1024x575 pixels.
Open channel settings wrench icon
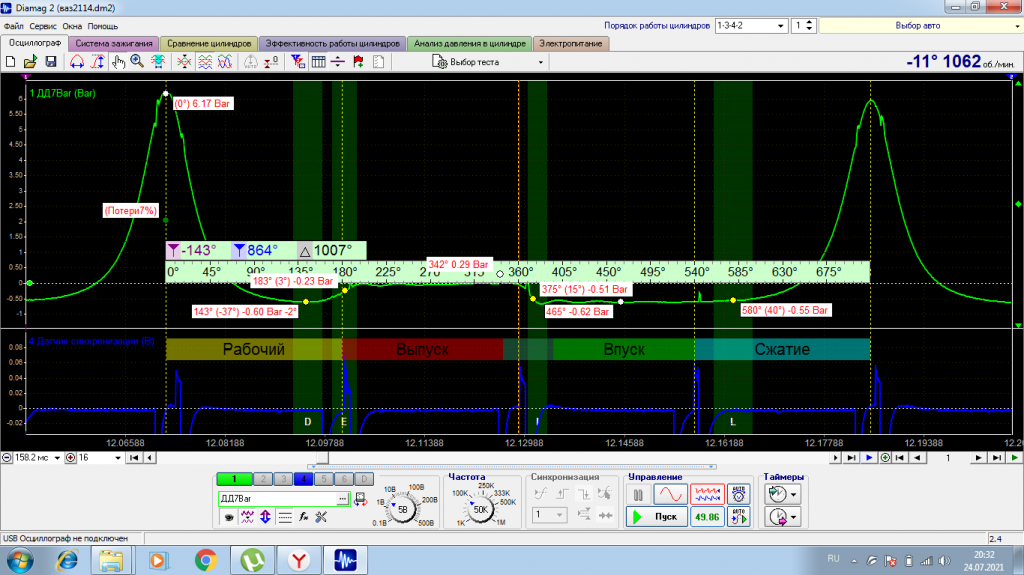pyautogui.click(x=321, y=517)
